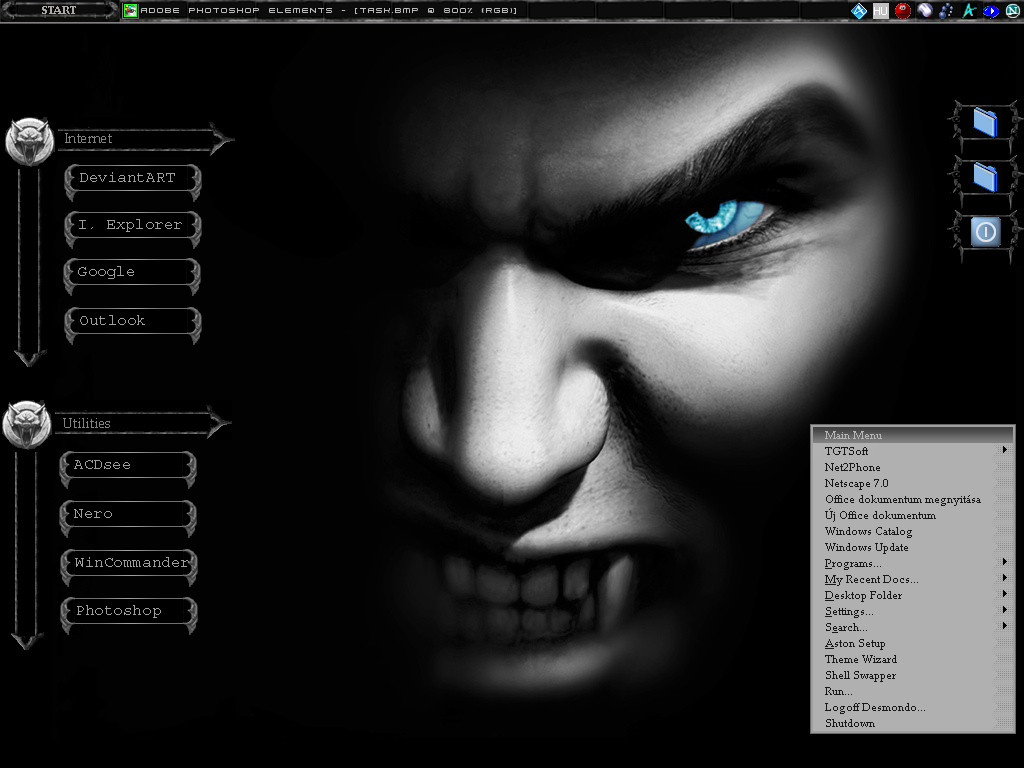The image size is (1024, 768).
Task: Expand My Recent Docs... submenu arrow
Action: point(1004,578)
